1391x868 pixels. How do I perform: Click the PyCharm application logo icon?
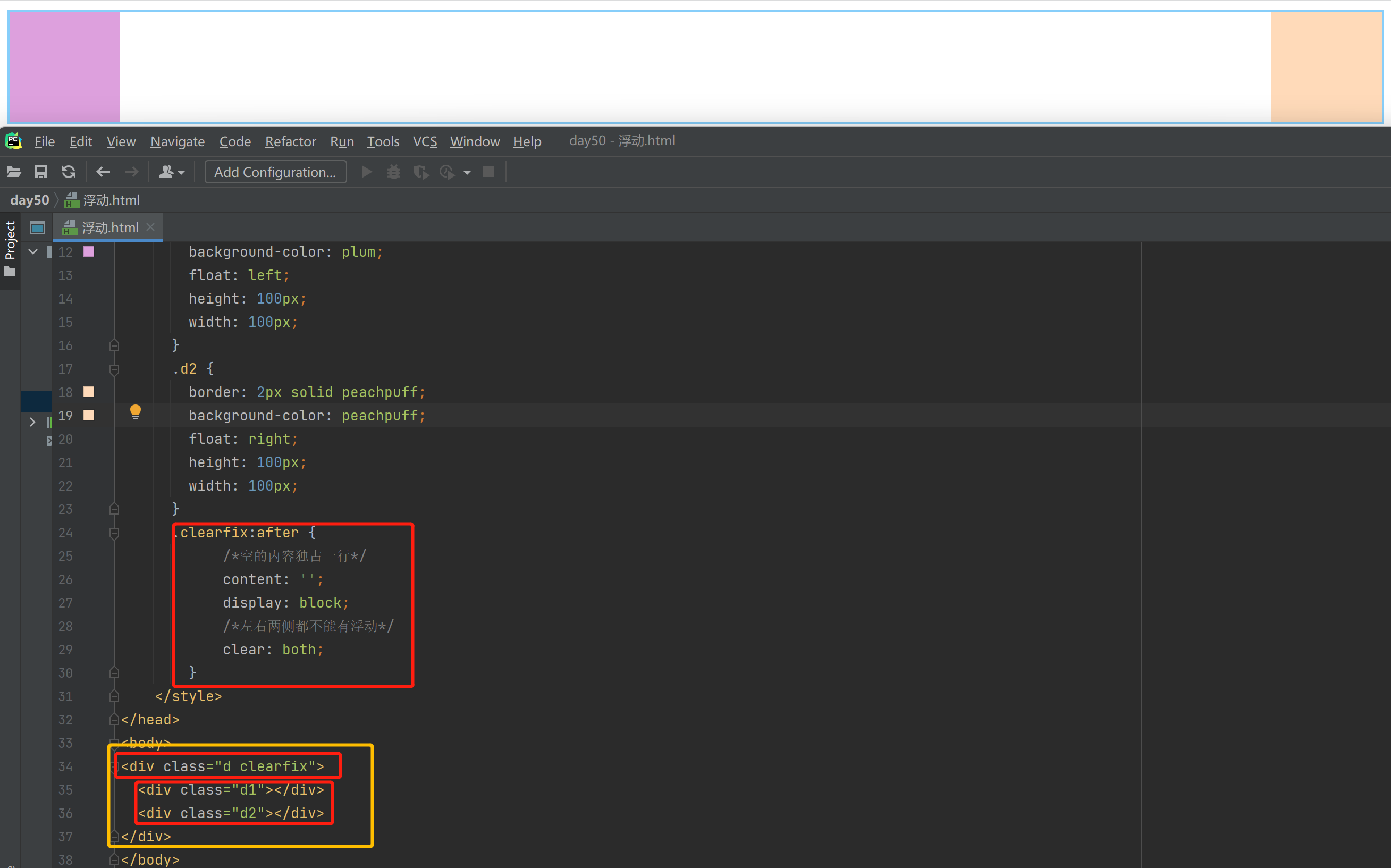[x=13, y=141]
